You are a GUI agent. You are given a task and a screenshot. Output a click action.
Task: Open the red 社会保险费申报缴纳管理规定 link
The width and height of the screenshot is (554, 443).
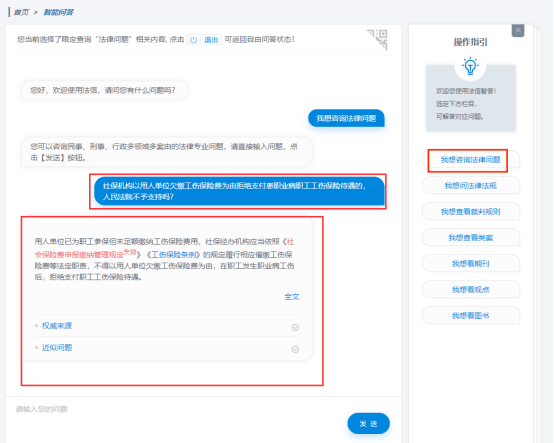(164, 248)
